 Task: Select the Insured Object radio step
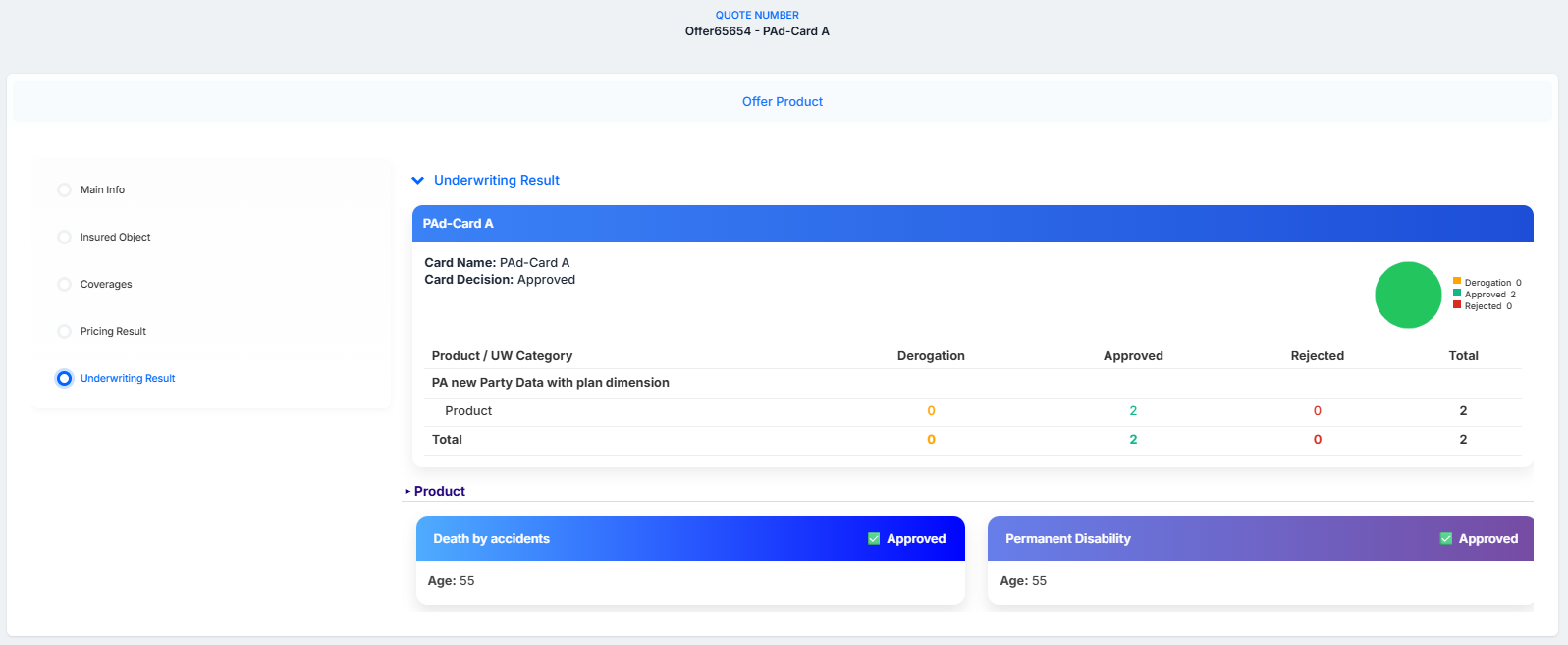pos(64,237)
